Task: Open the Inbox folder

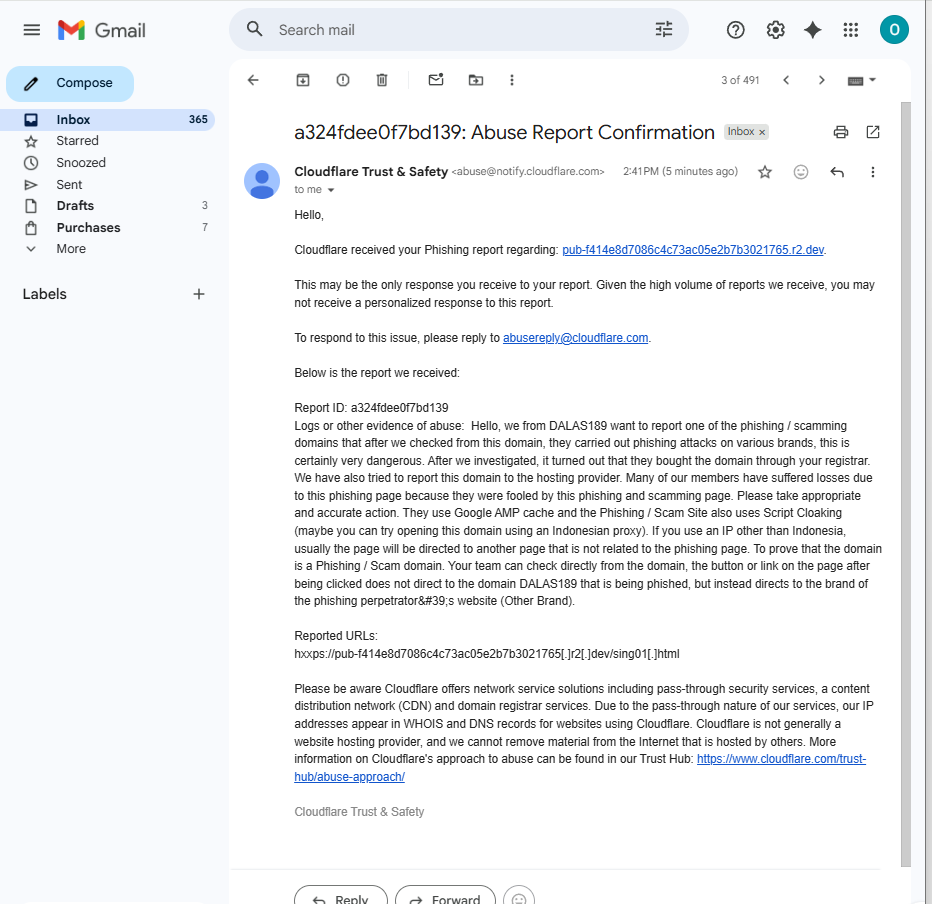Action: click(x=108, y=119)
